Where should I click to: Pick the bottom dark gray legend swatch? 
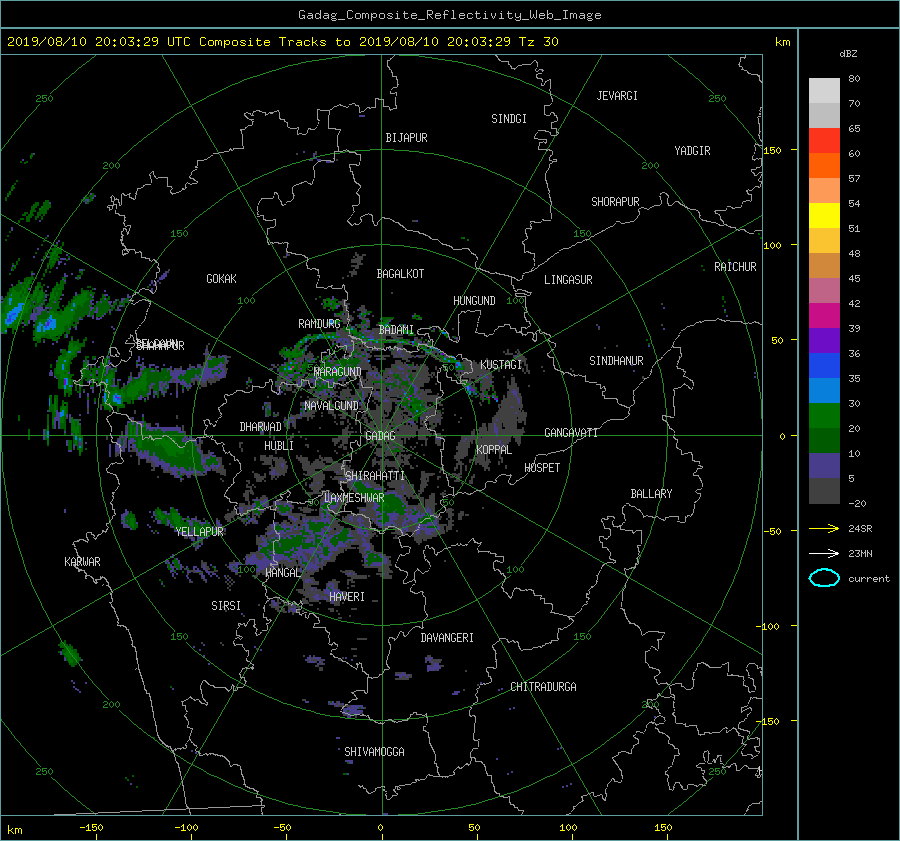pyautogui.click(x=824, y=491)
